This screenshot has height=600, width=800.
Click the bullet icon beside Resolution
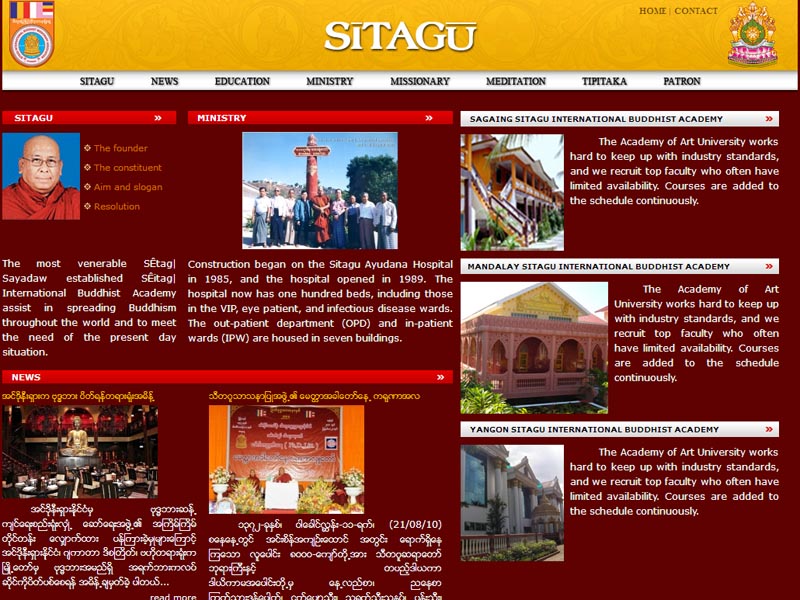point(87,206)
